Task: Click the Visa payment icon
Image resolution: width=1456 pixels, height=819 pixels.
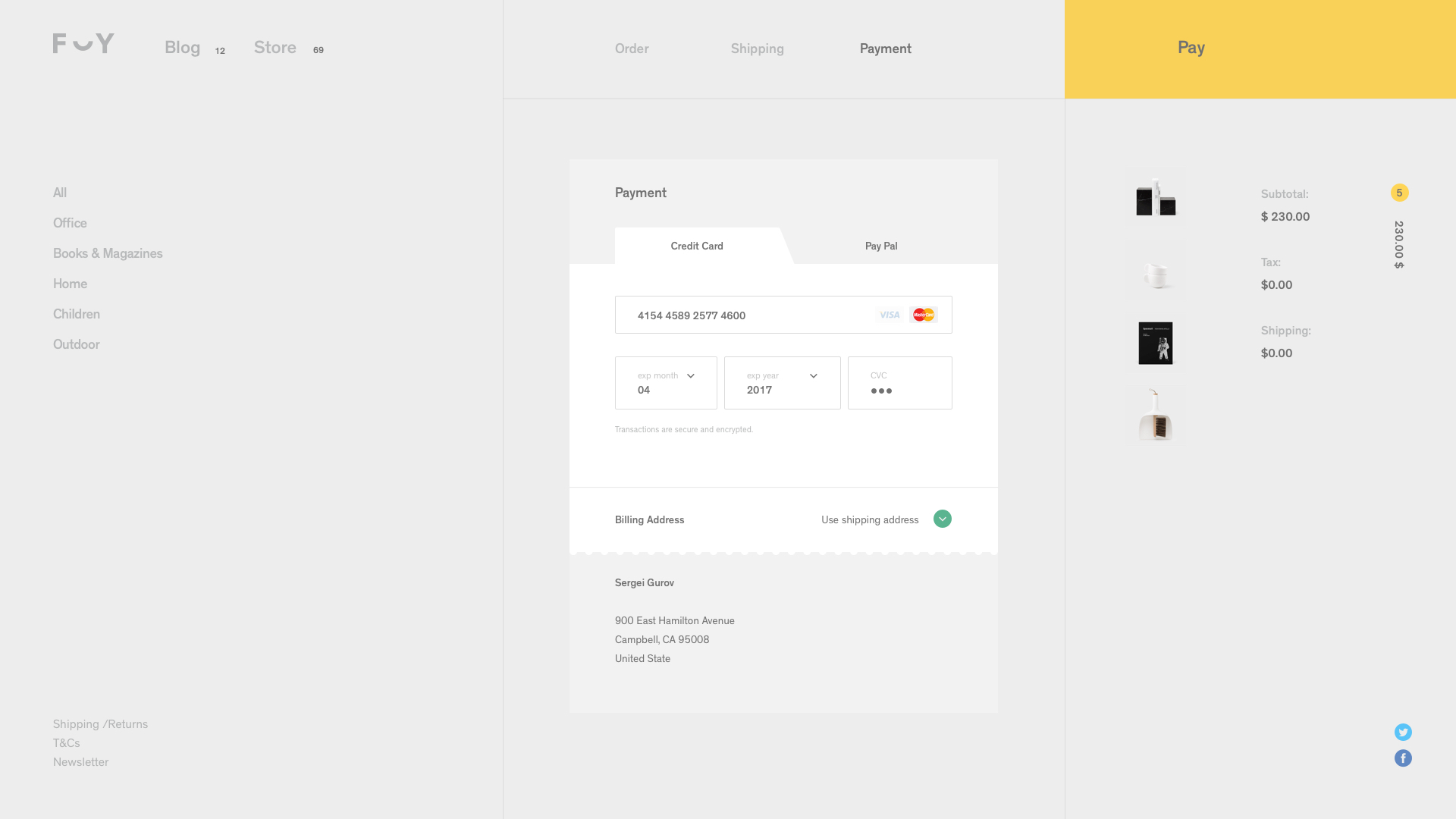Action: [889, 314]
